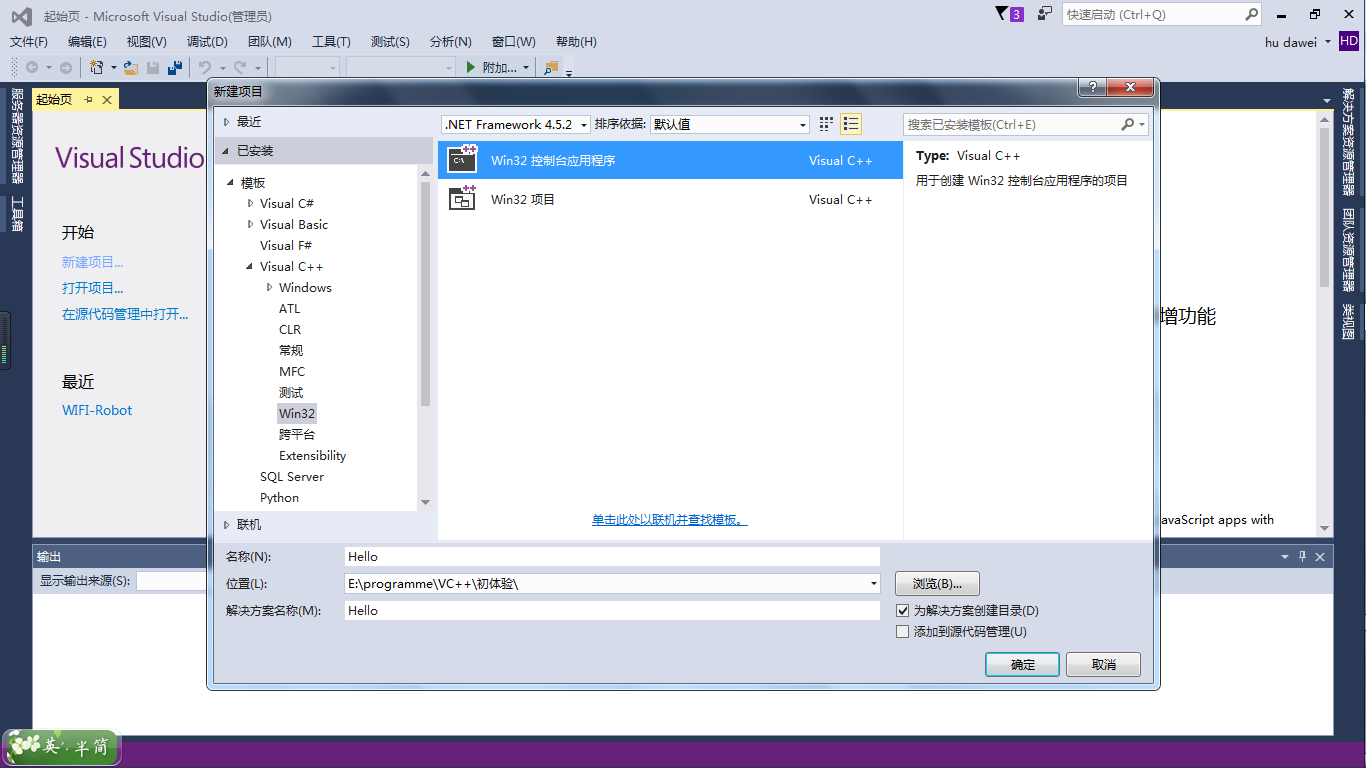
Task: Click the green Attach play button
Action: (x=471, y=67)
